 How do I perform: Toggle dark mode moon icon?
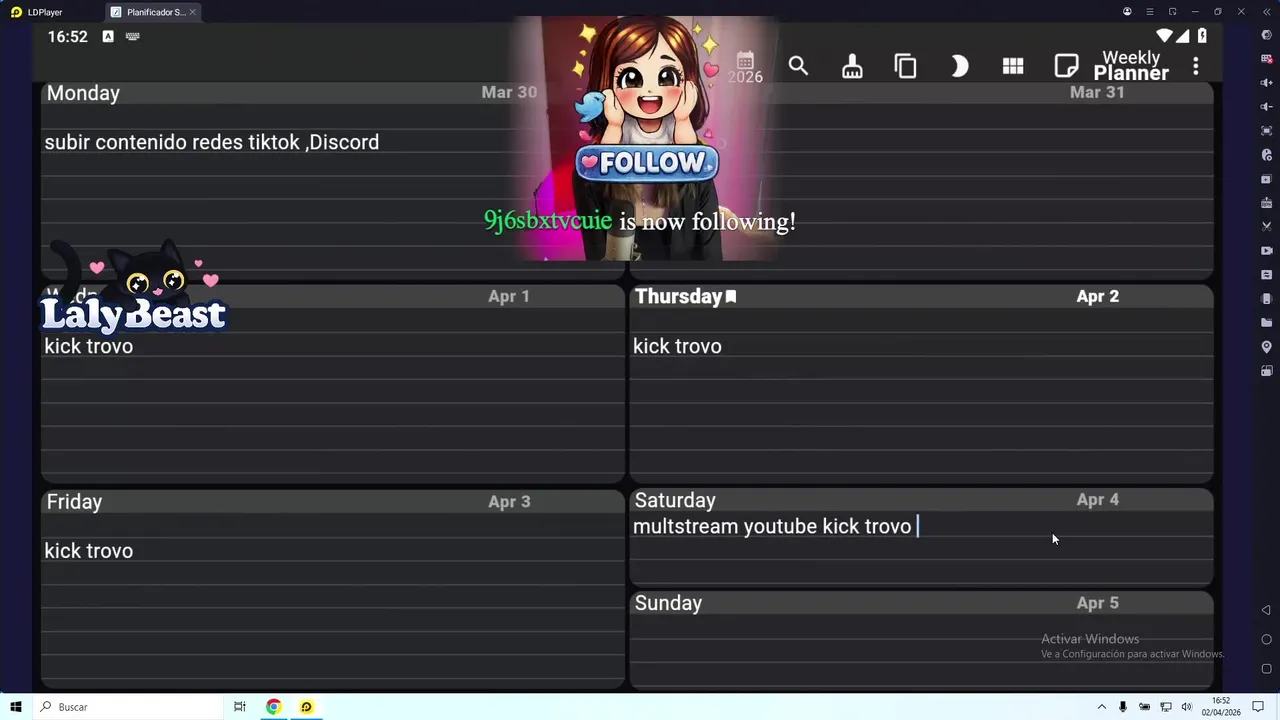959,66
